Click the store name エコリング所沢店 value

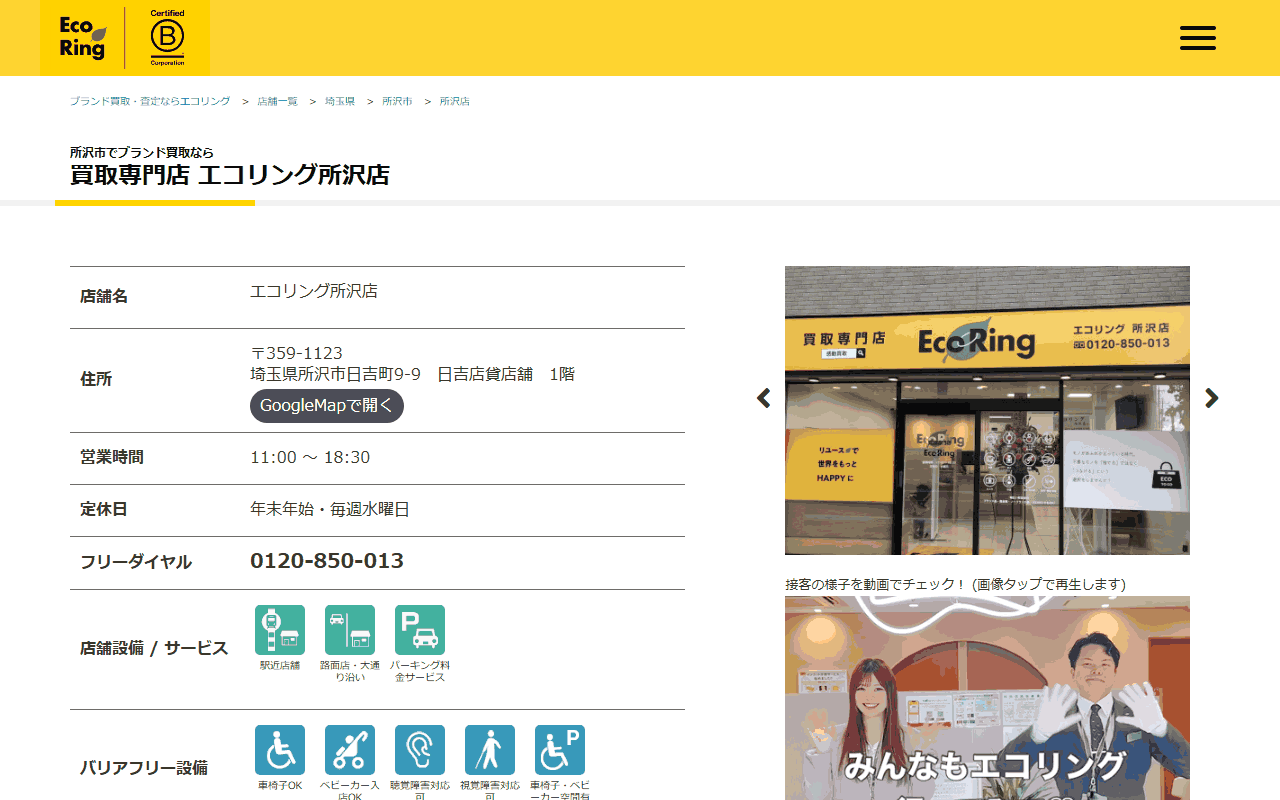click(314, 292)
